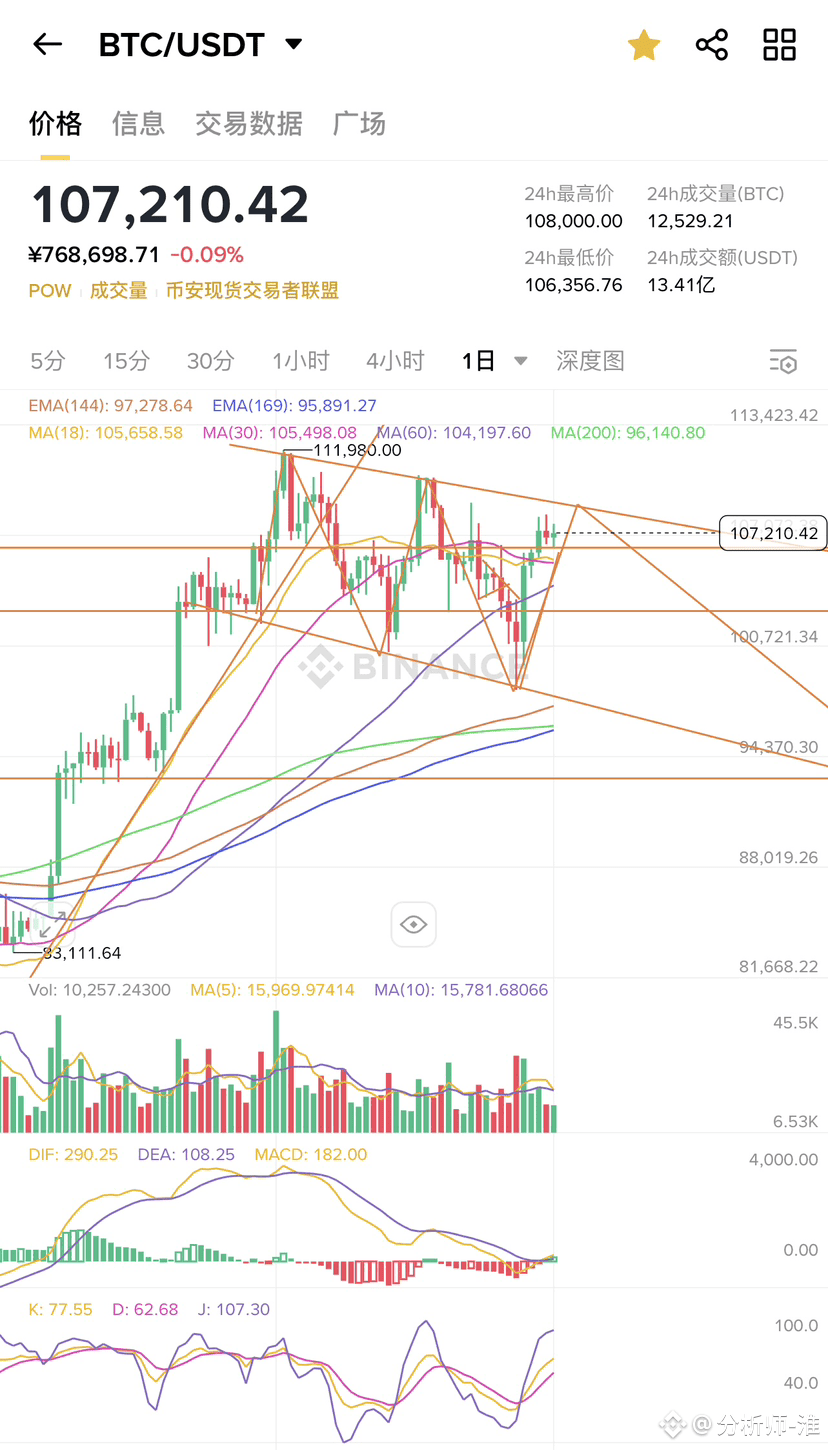Tap the EMA(169) indicator value
This screenshot has width=828, height=1450.
(x=294, y=405)
